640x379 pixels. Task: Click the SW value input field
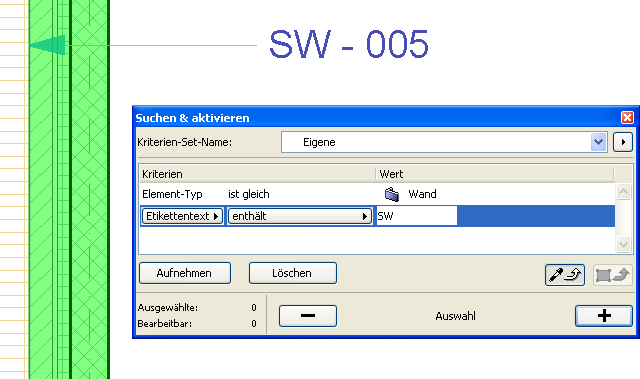[x=416, y=216]
